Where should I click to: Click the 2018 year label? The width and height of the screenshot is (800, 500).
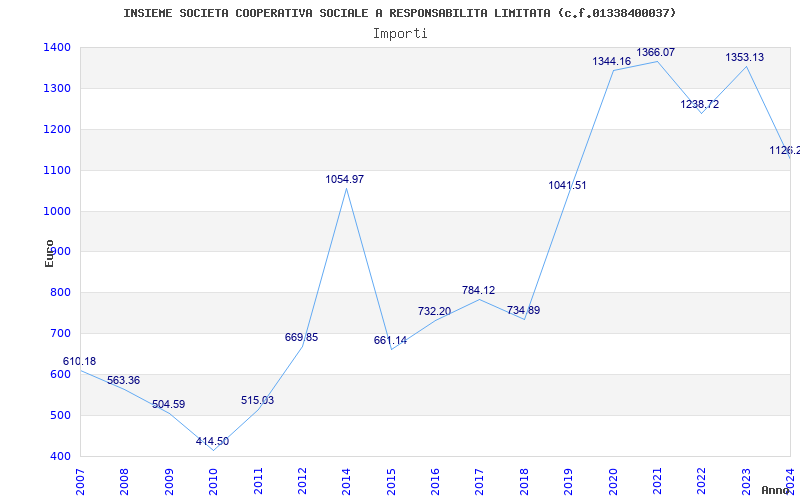524,481
